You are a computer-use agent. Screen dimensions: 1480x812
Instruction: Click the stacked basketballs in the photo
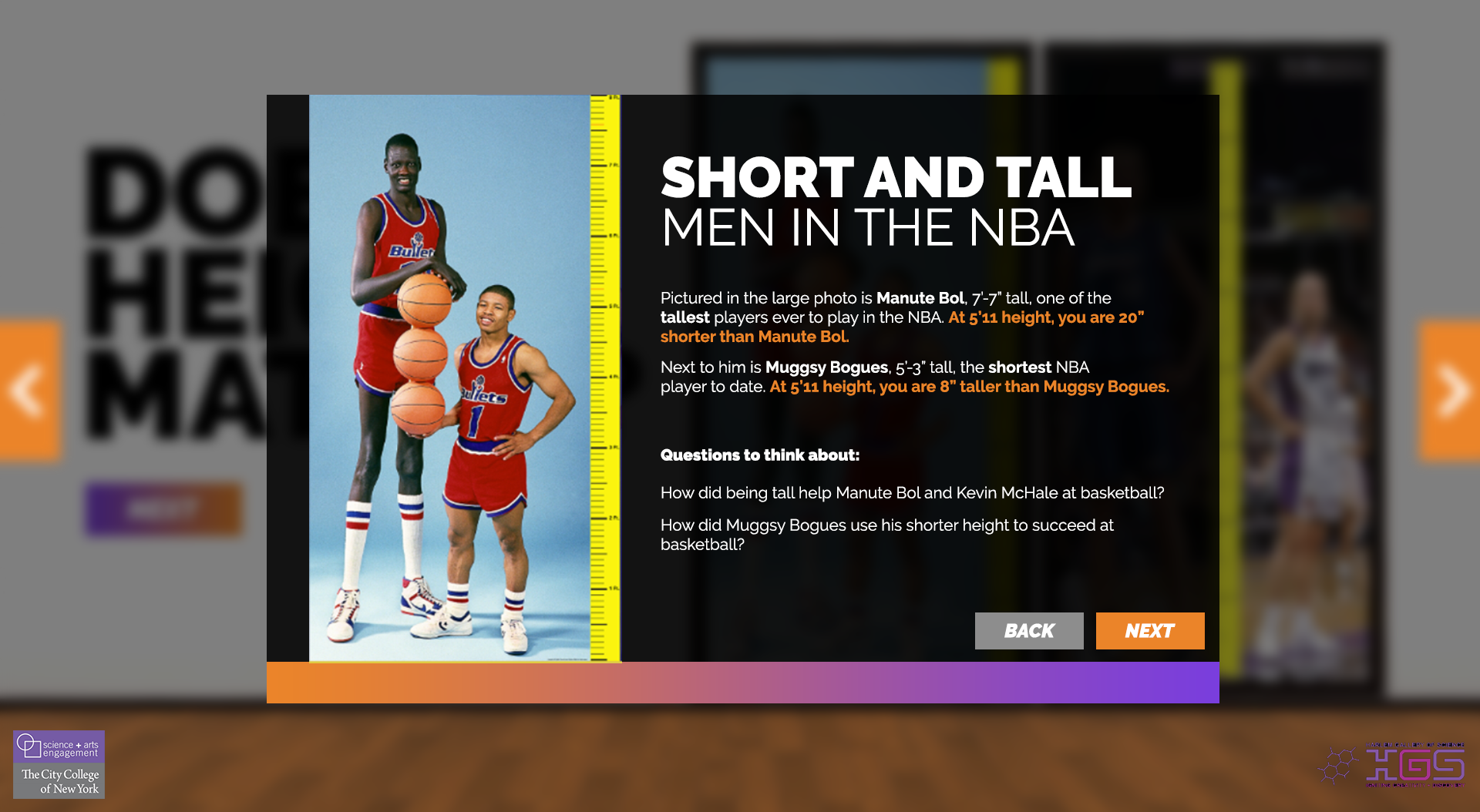421,354
